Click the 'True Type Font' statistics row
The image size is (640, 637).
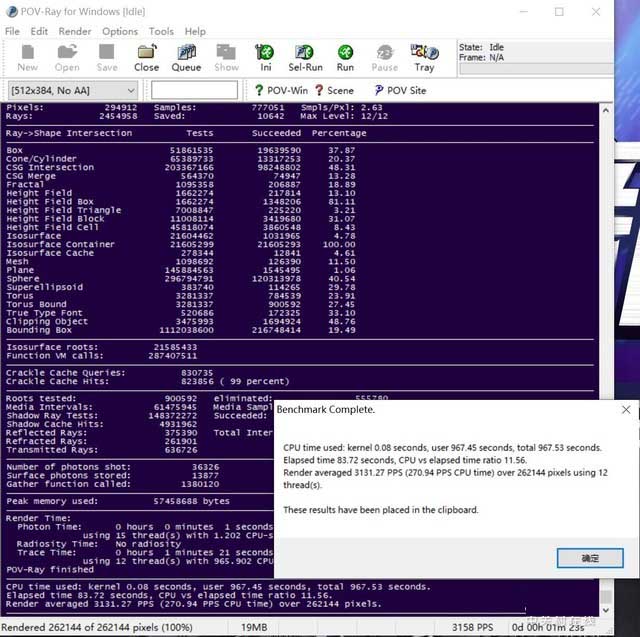(181, 313)
